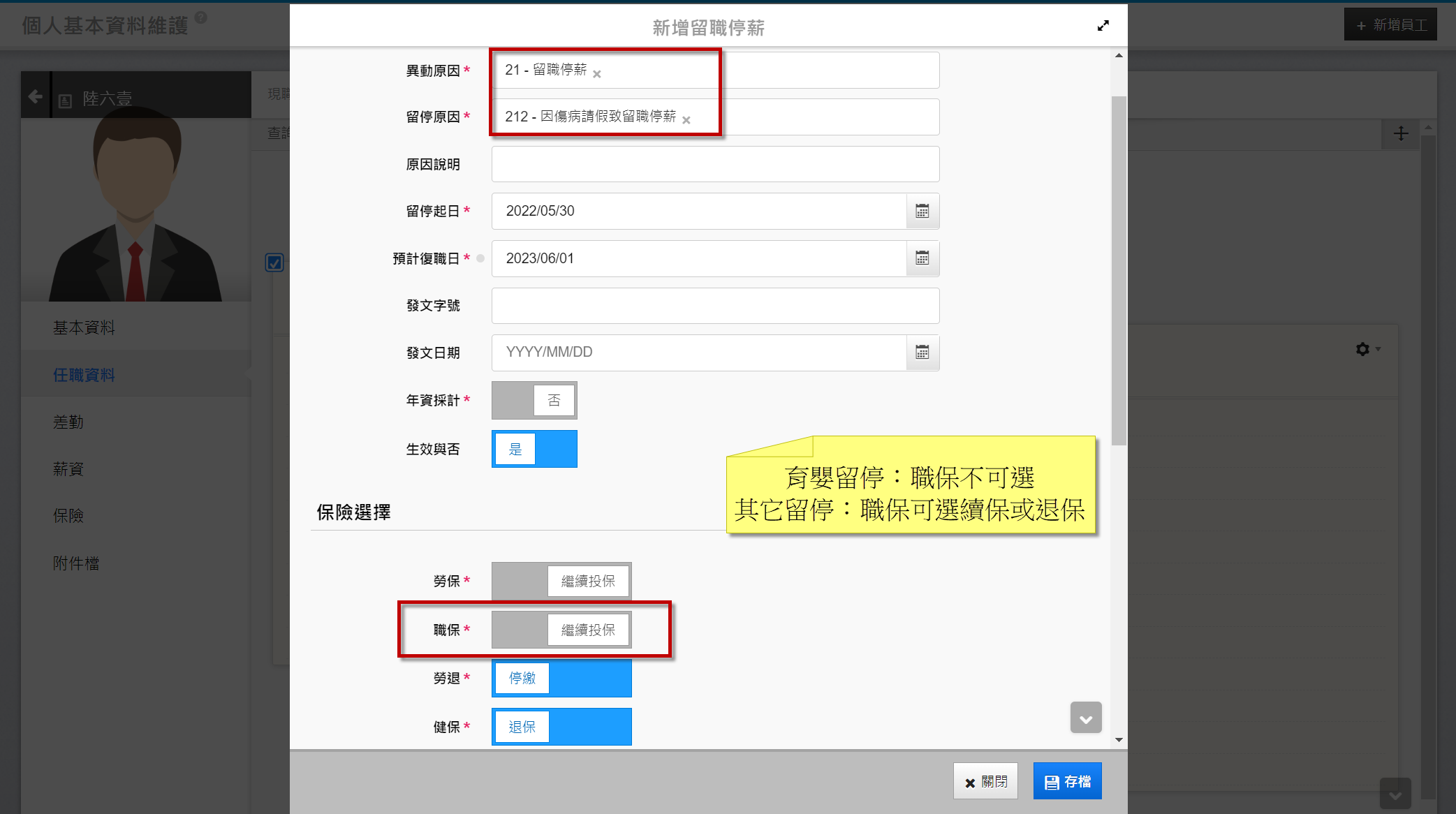
Task: Expand dialog with the fullscreen arrows icon
Action: pos(1103,26)
